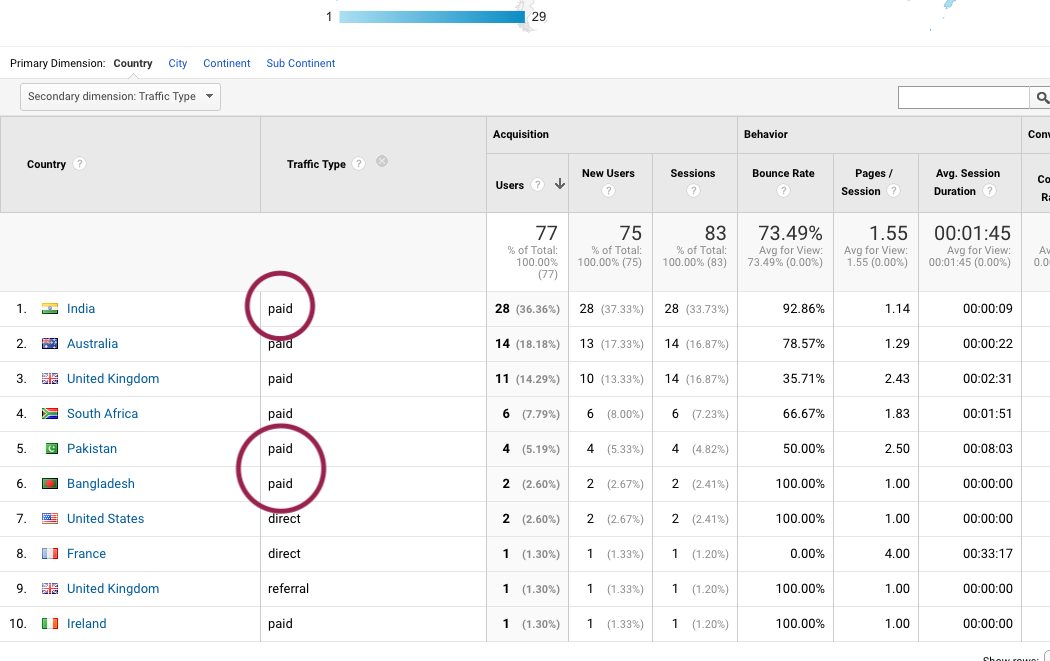Image resolution: width=1050 pixels, height=661 pixels.
Task: Select total bounce rate 73.49%
Action: click(x=790, y=233)
